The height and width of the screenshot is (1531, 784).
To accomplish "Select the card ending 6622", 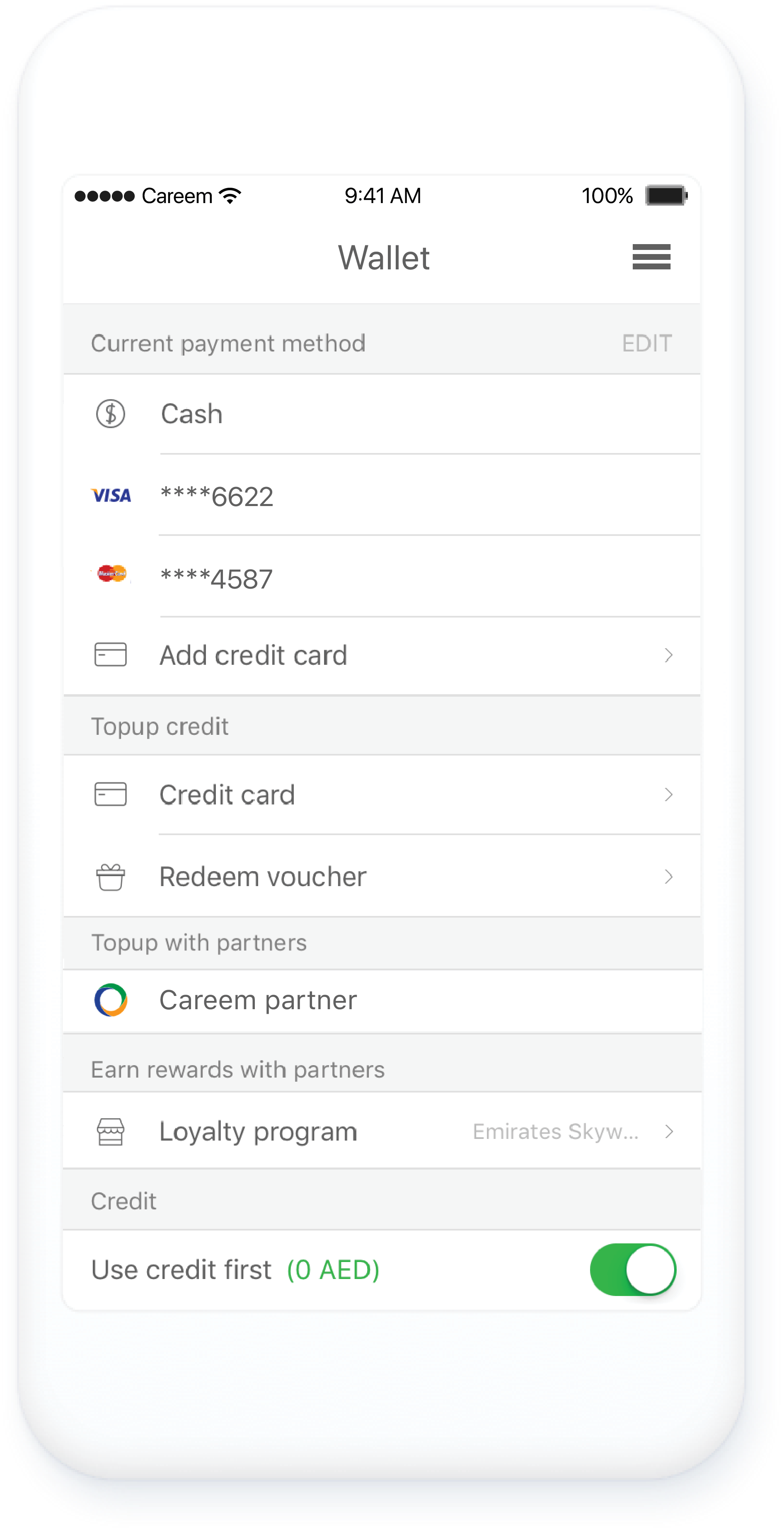I will coord(216,496).
